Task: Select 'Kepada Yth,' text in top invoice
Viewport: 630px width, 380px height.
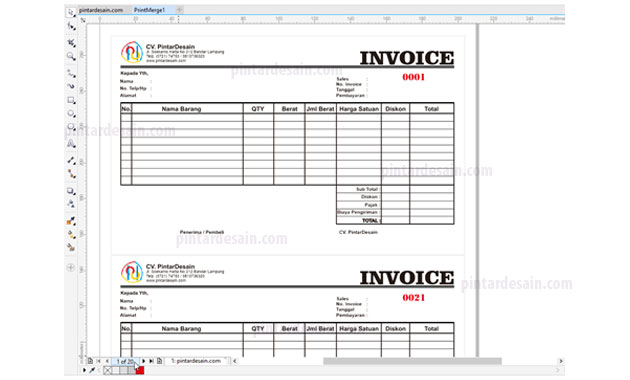Action: [x=134, y=73]
